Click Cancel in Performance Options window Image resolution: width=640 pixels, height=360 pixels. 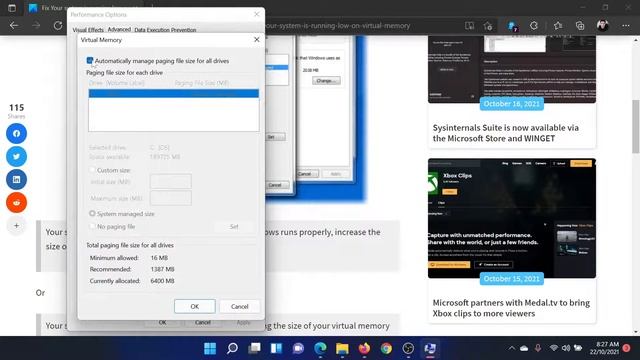click(203, 322)
